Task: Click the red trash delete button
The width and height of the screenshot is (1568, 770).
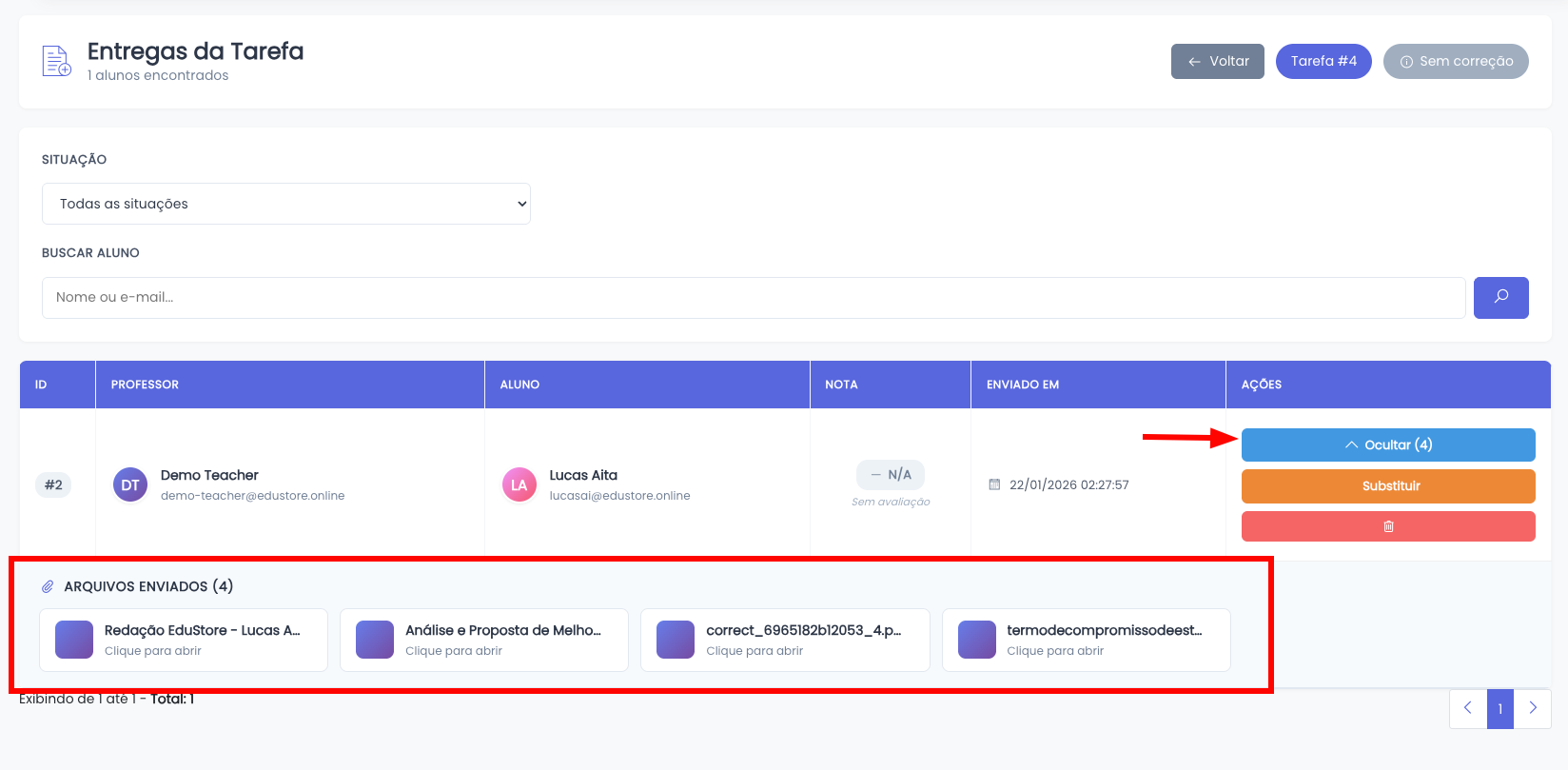Action: (x=1387, y=526)
